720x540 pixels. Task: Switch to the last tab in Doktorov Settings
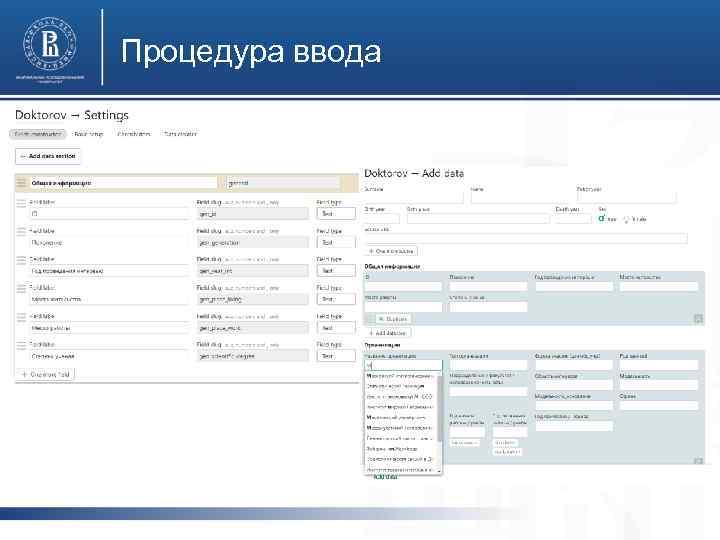click(x=180, y=134)
